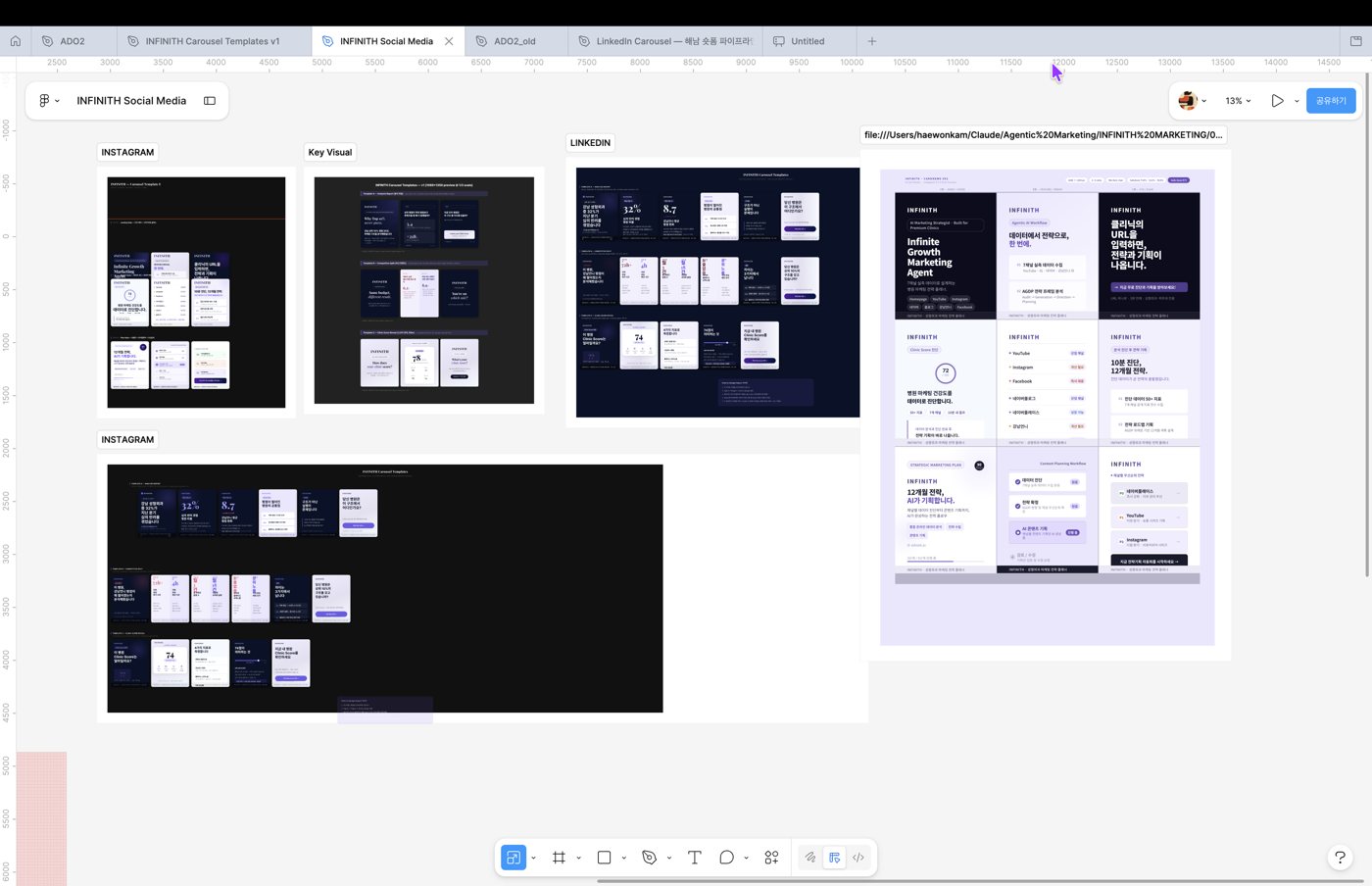The height and width of the screenshot is (886, 1372).
Task: Select the file:///Users/haewonkam frame label
Action: click(x=1044, y=135)
